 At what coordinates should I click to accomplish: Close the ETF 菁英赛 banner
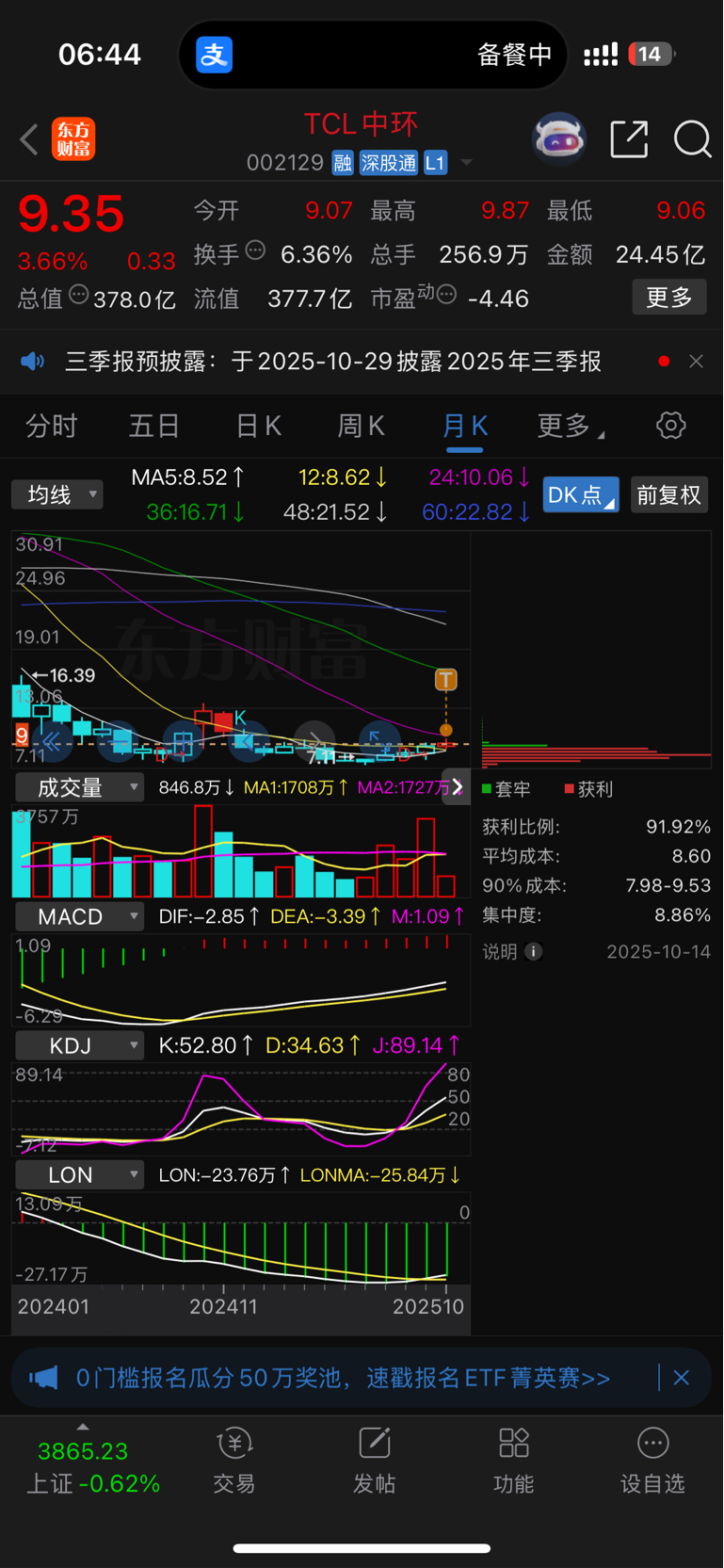point(682,1378)
